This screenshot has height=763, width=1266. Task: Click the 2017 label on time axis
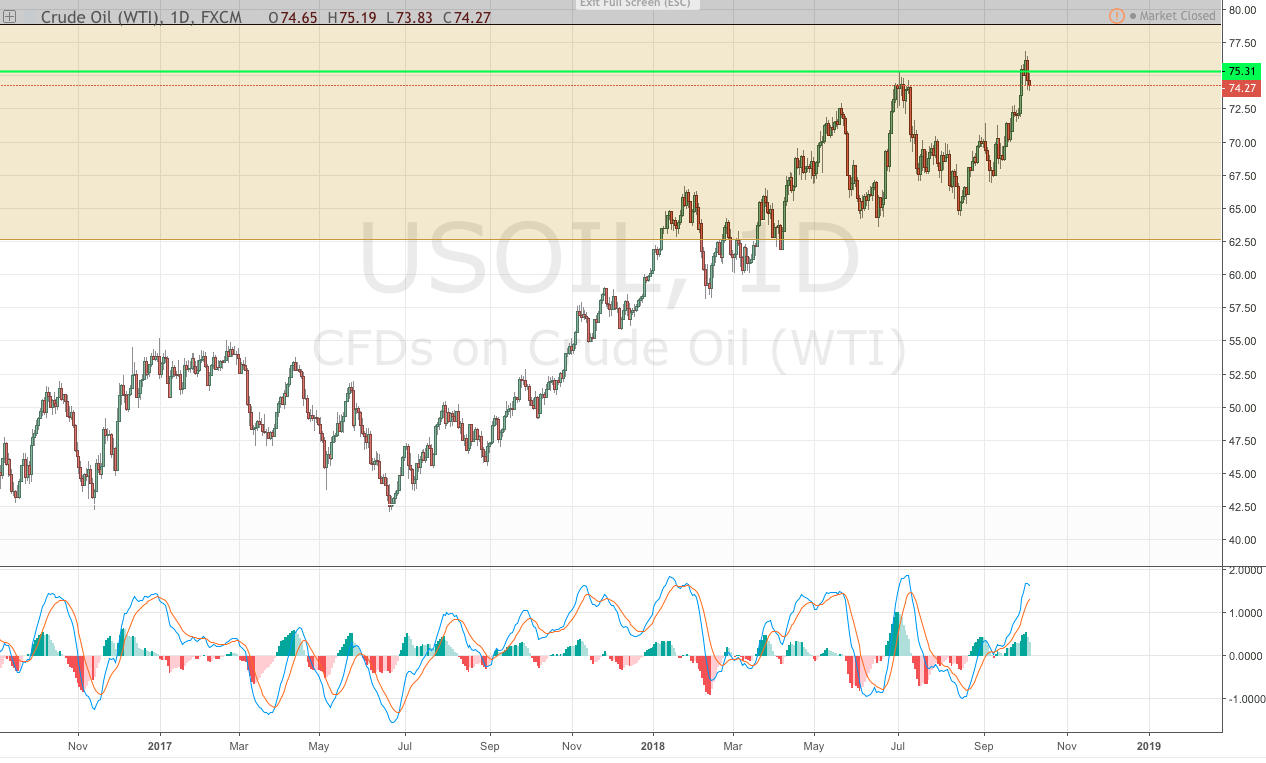[x=160, y=745]
